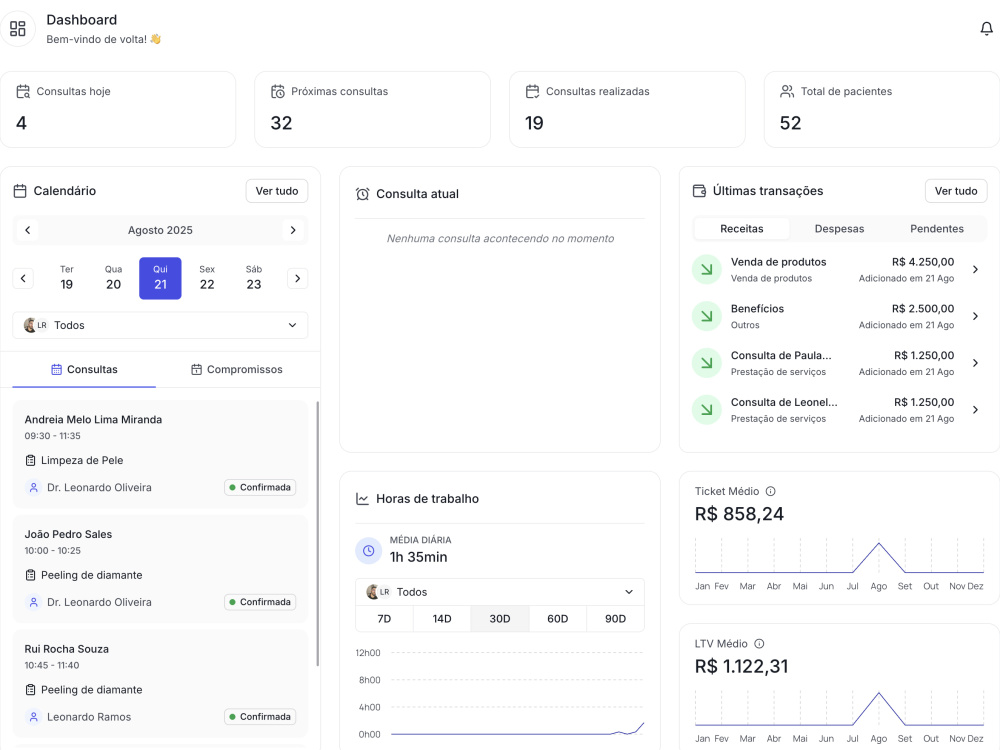Click the Ago peak on Ticket Médio chart

click(x=879, y=543)
